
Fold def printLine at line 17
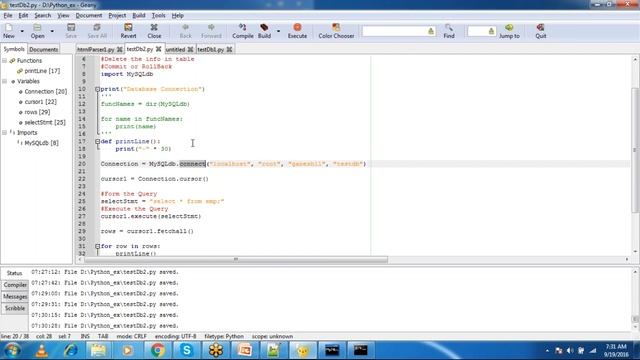pos(97,141)
